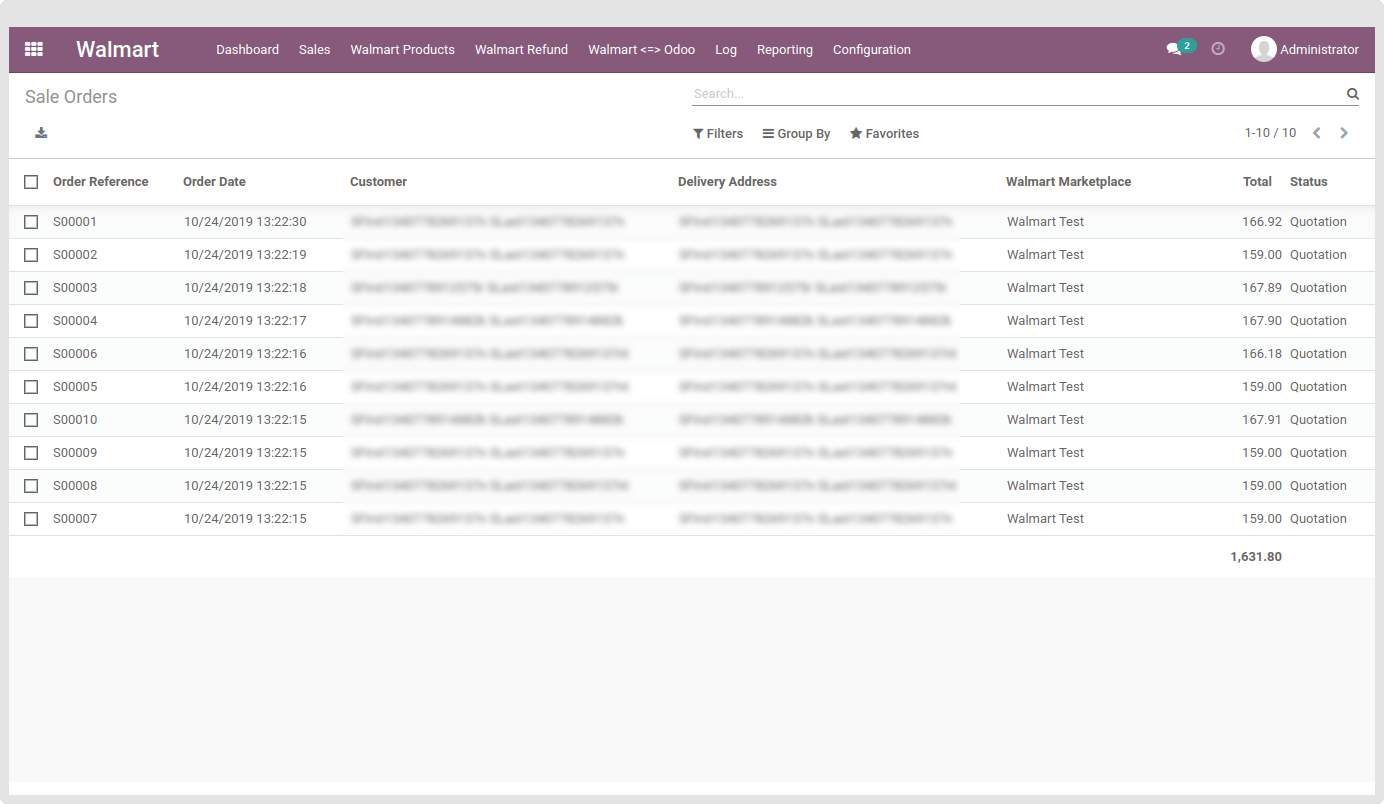Click the date 10/24/2019 13:22:18
1384x804 pixels.
pos(245,288)
